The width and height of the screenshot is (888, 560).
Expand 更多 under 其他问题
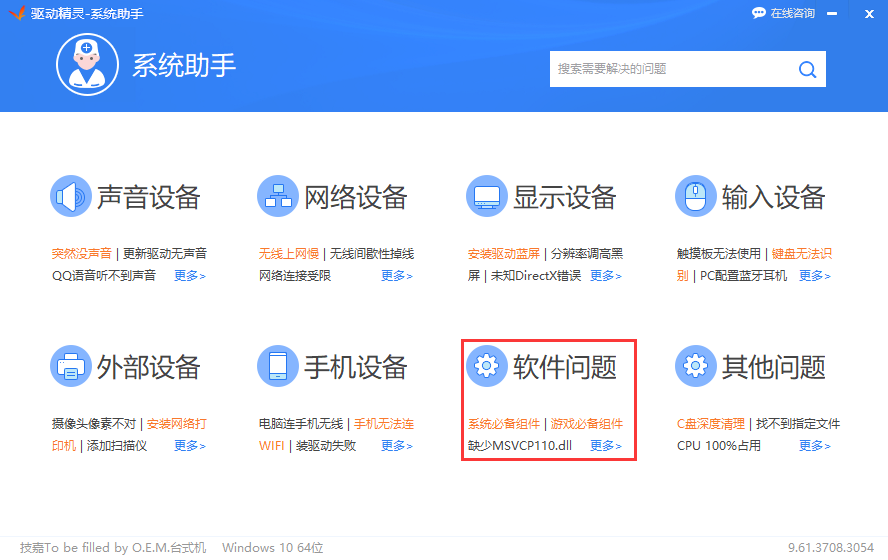point(814,446)
